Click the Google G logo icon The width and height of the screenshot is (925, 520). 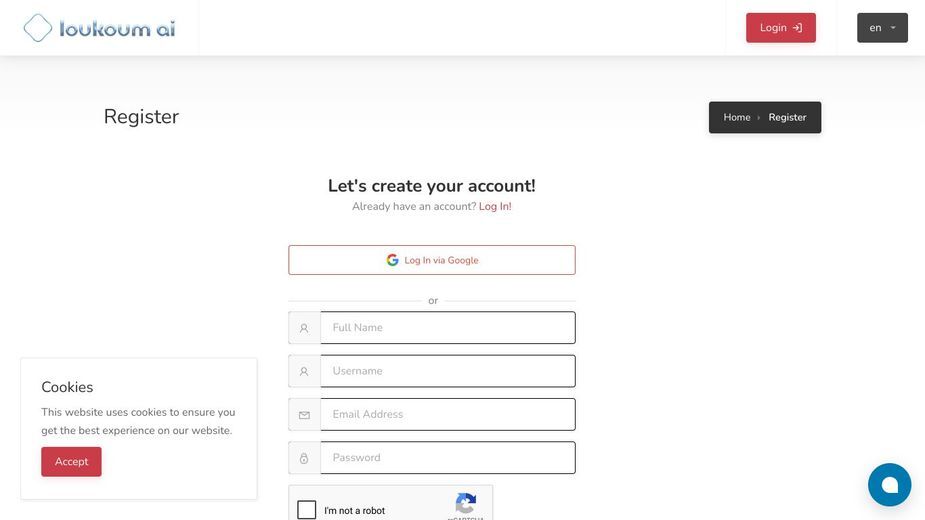pyautogui.click(x=392, y=260)
